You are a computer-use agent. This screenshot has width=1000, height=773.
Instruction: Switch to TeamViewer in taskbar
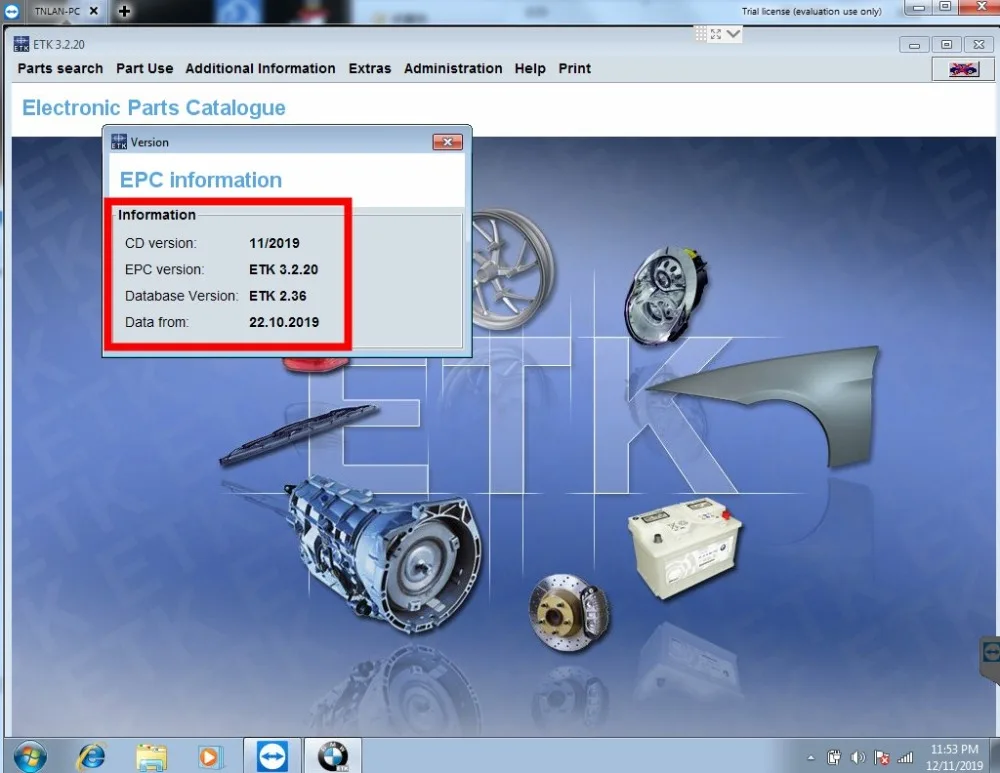pyautogui.click(x=272, y=756)
